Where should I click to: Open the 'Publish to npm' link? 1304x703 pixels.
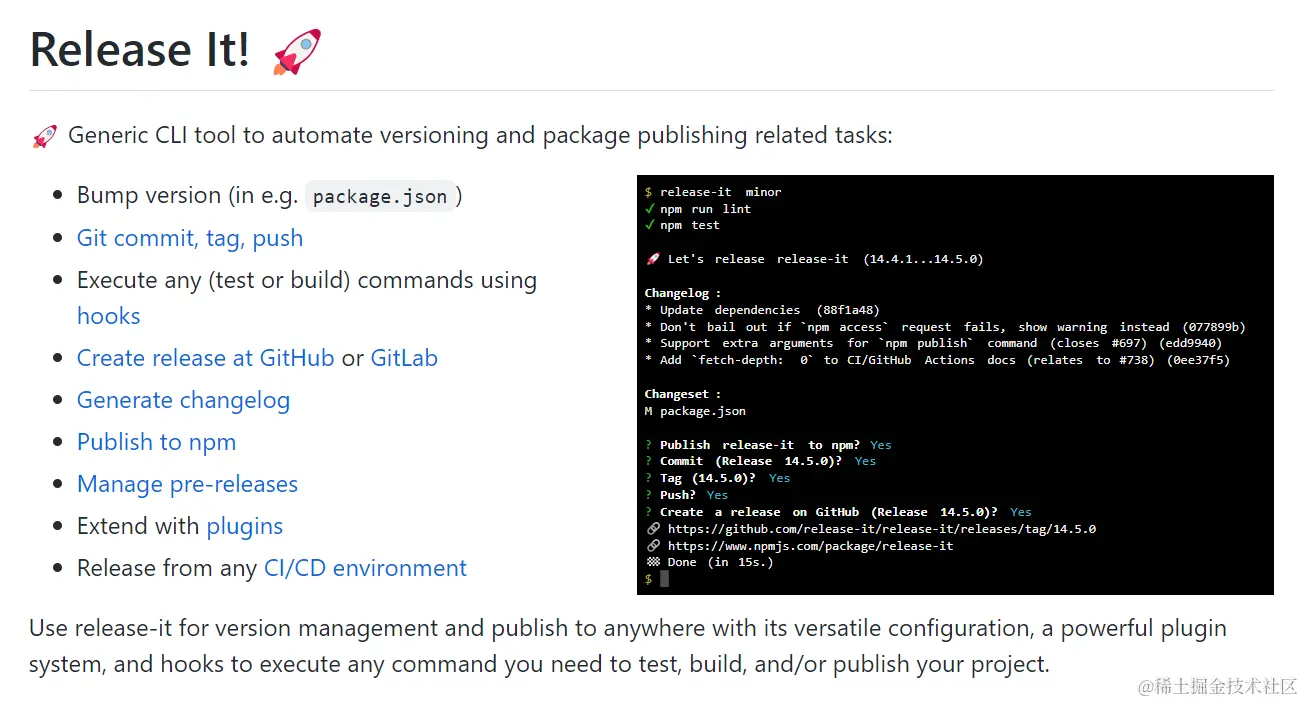click(156, 442)
